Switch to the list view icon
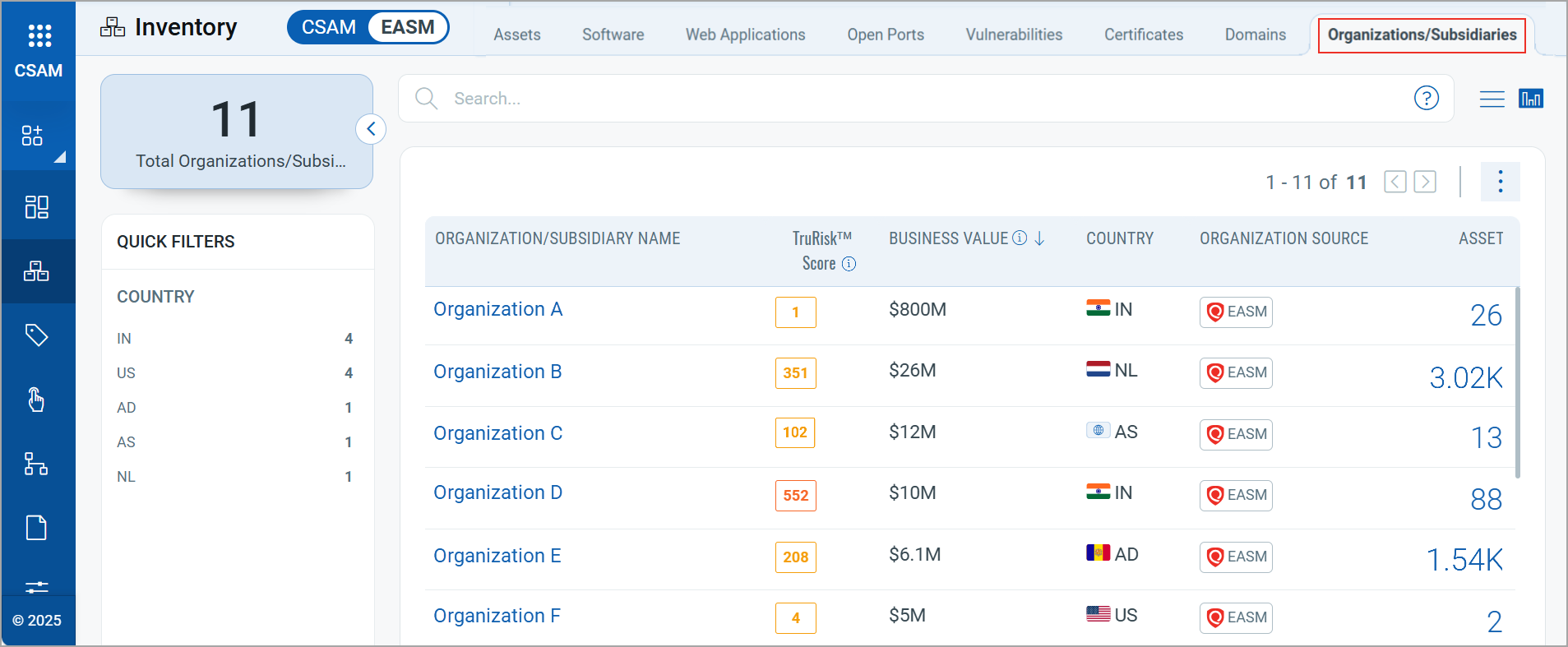The height and width of the screenshot is (647, 1568). (x=1492, y=99)
